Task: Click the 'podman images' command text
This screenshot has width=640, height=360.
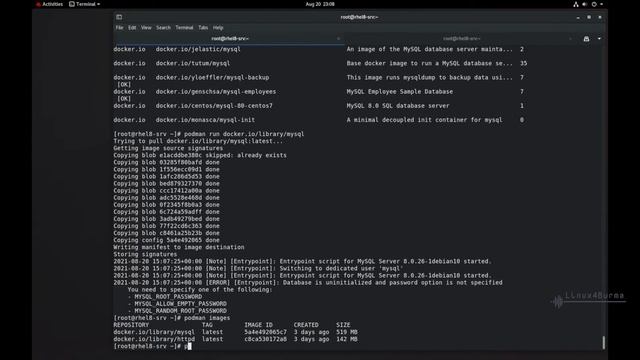Action: click(x=207, y=318)
